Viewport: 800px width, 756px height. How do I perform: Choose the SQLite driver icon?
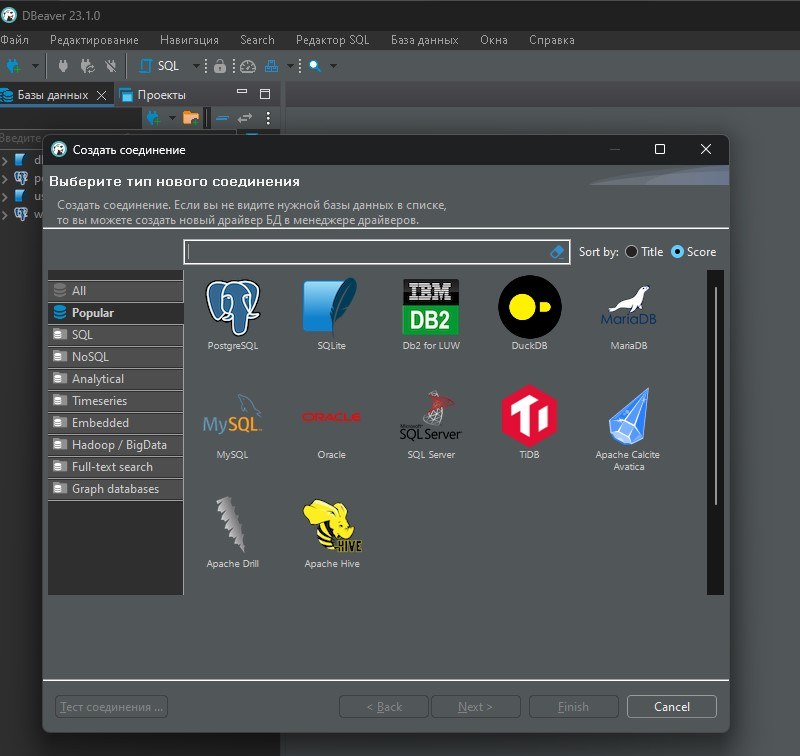[331, 314]
